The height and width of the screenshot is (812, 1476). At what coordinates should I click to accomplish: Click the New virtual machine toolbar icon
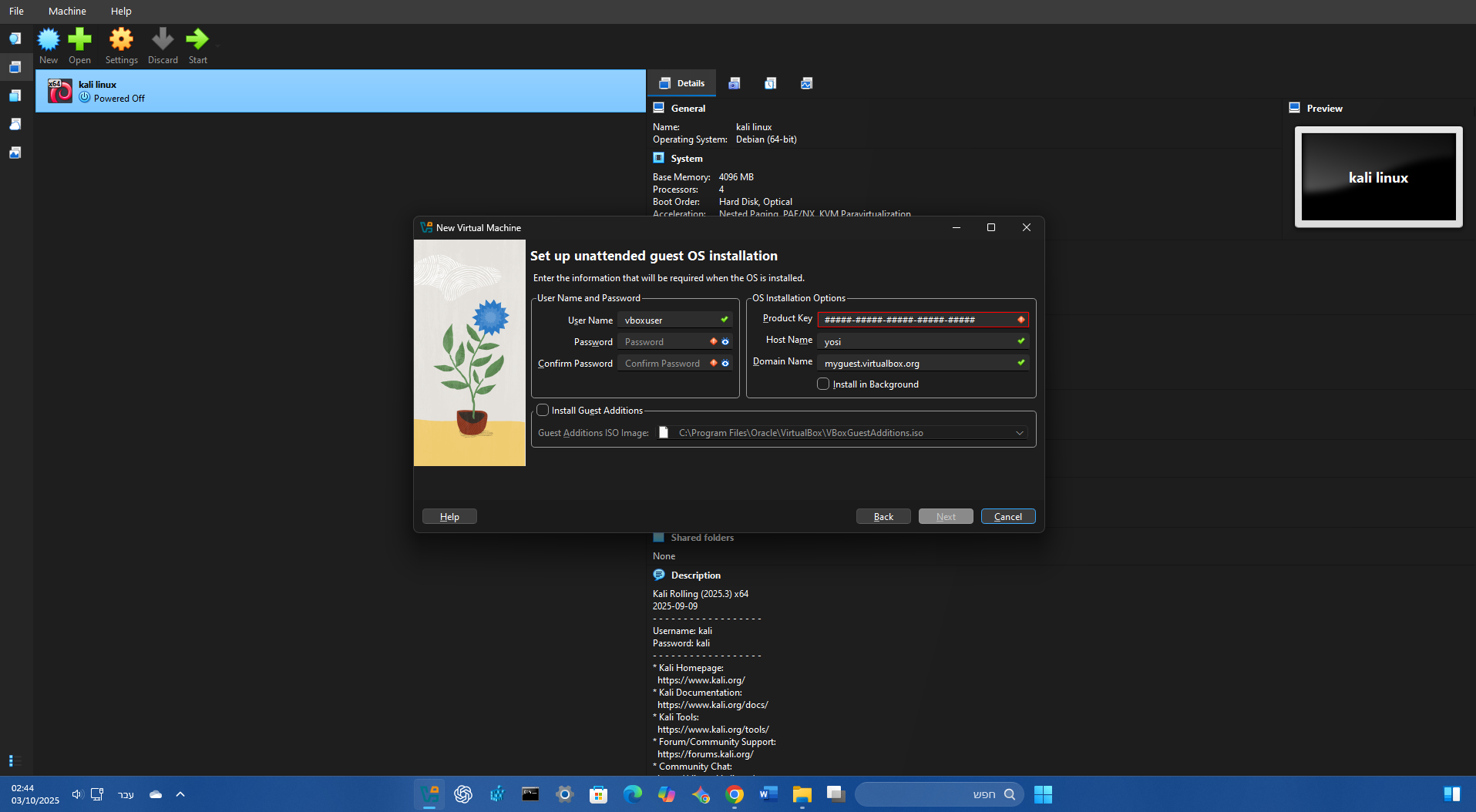tap(49, 45)
